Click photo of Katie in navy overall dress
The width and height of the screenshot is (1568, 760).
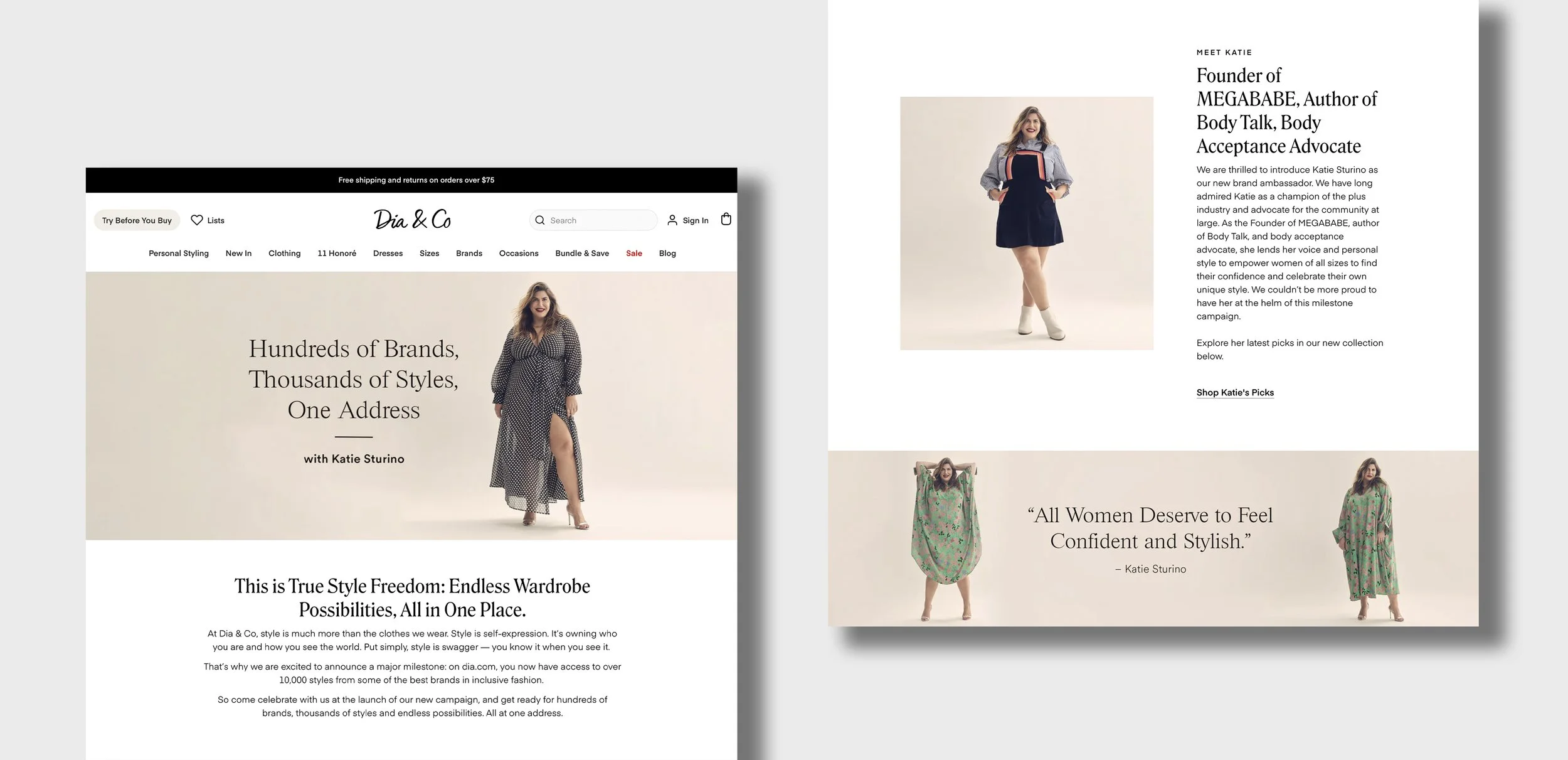pos(1027,223)
